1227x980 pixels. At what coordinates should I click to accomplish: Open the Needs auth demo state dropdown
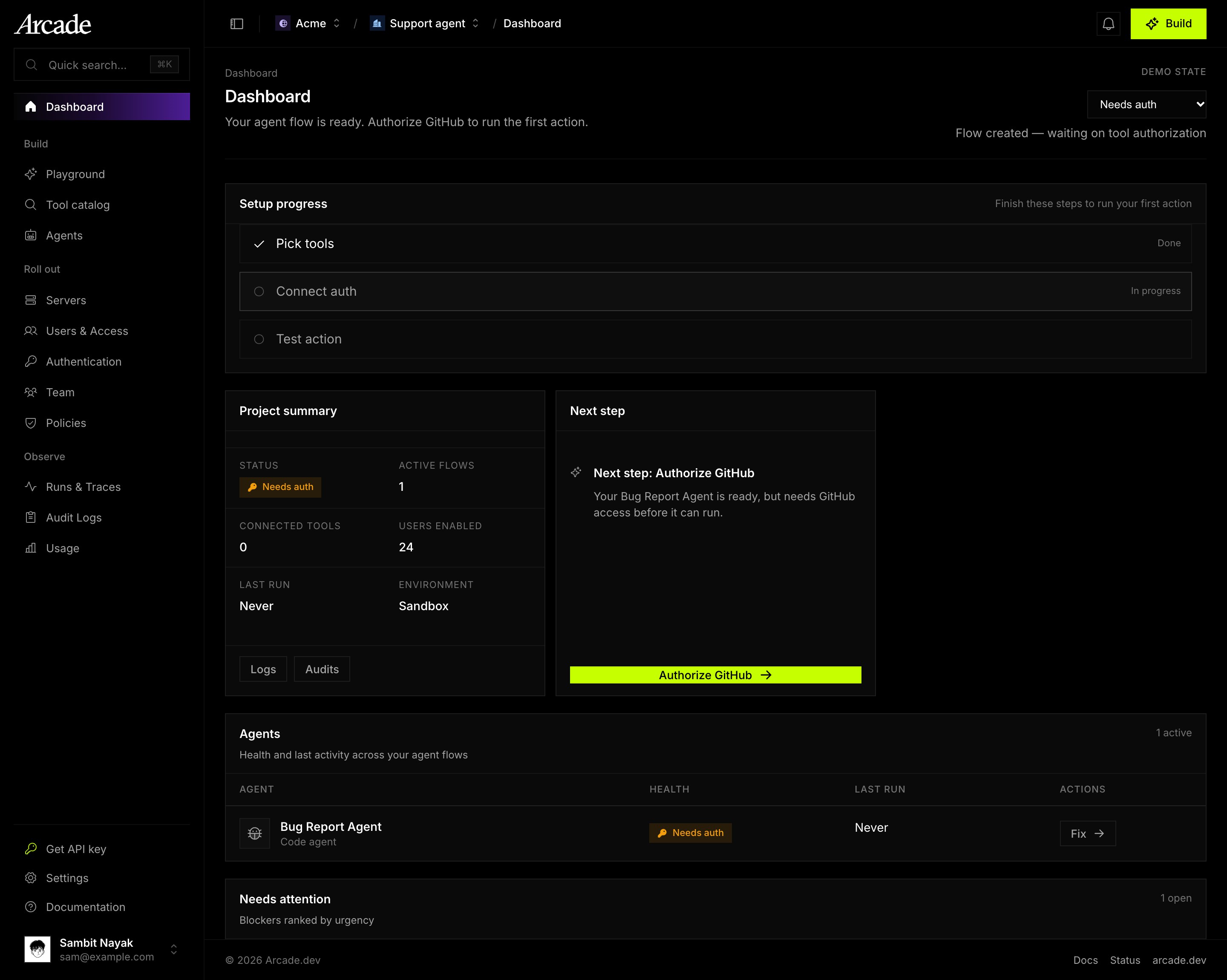[x=1146, y=105]
